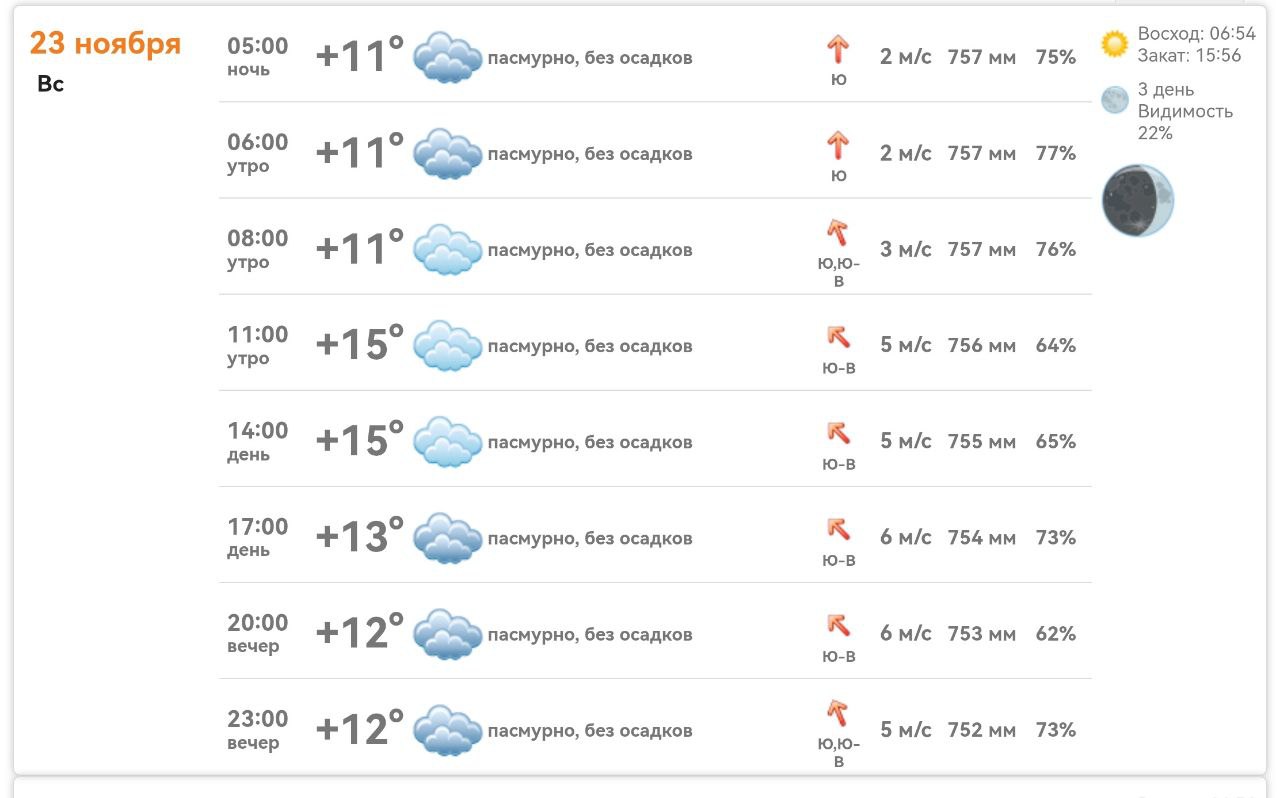Click the wind arrow in 20:00 row

(838, 625)
